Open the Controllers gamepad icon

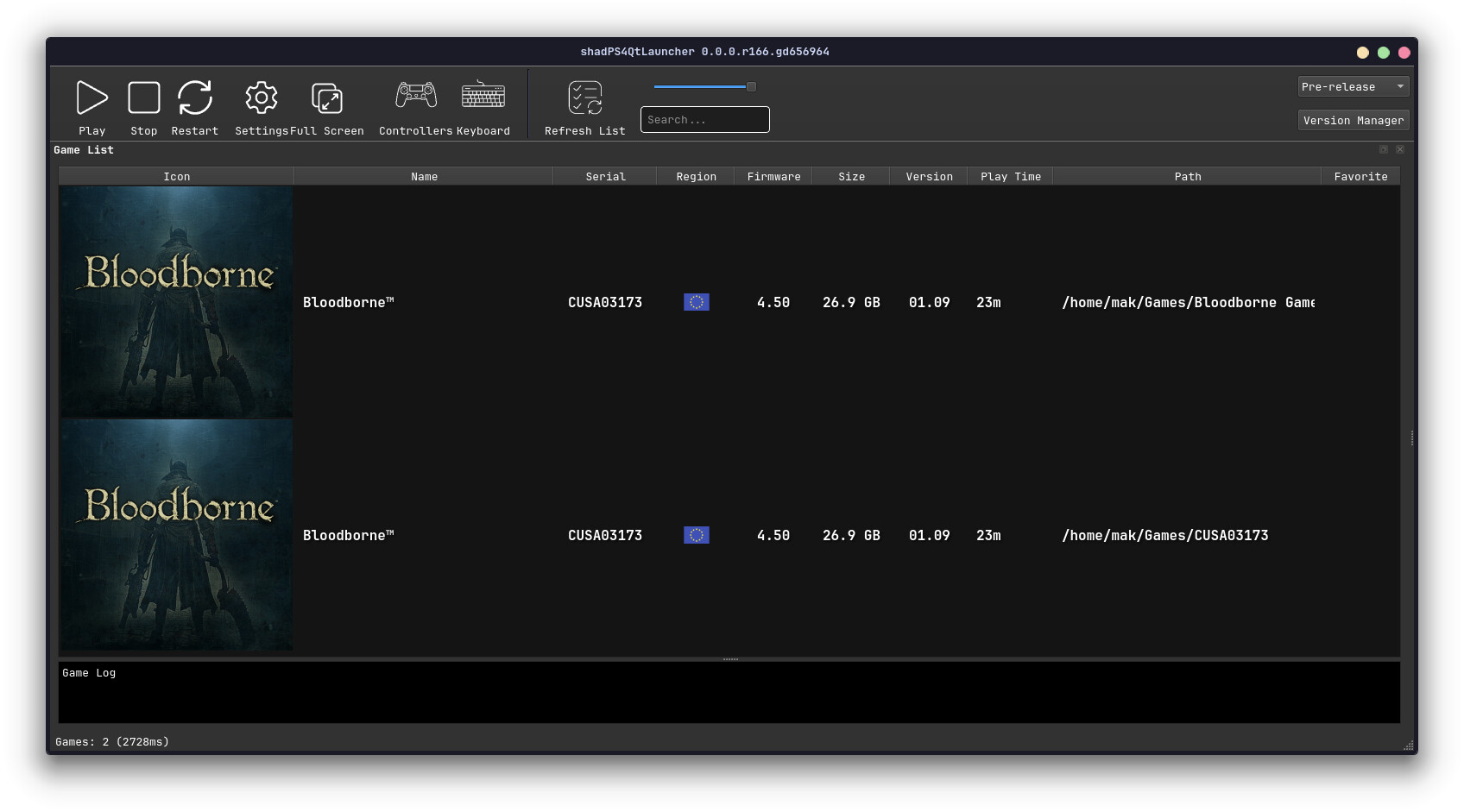tap(416, 96)
